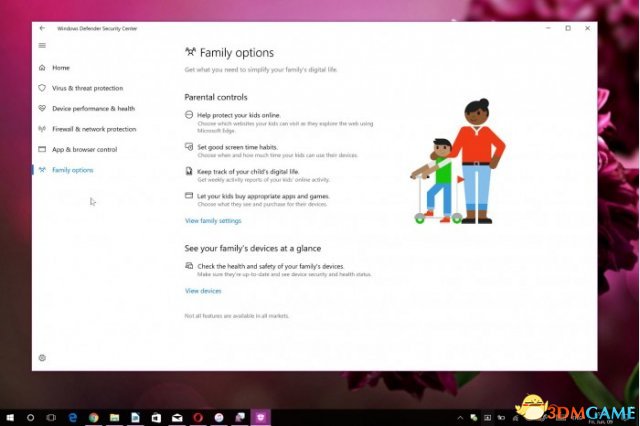Select Firewall & network protection menu item

[94, 129]
